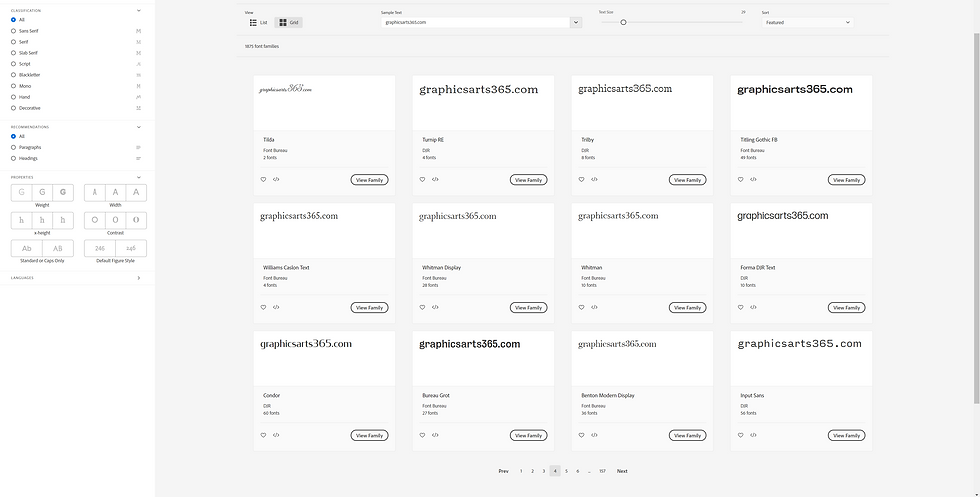The image size is (980, 497).
Task: Favorite Titling Gothic FB heart icon
Action: 741,179
